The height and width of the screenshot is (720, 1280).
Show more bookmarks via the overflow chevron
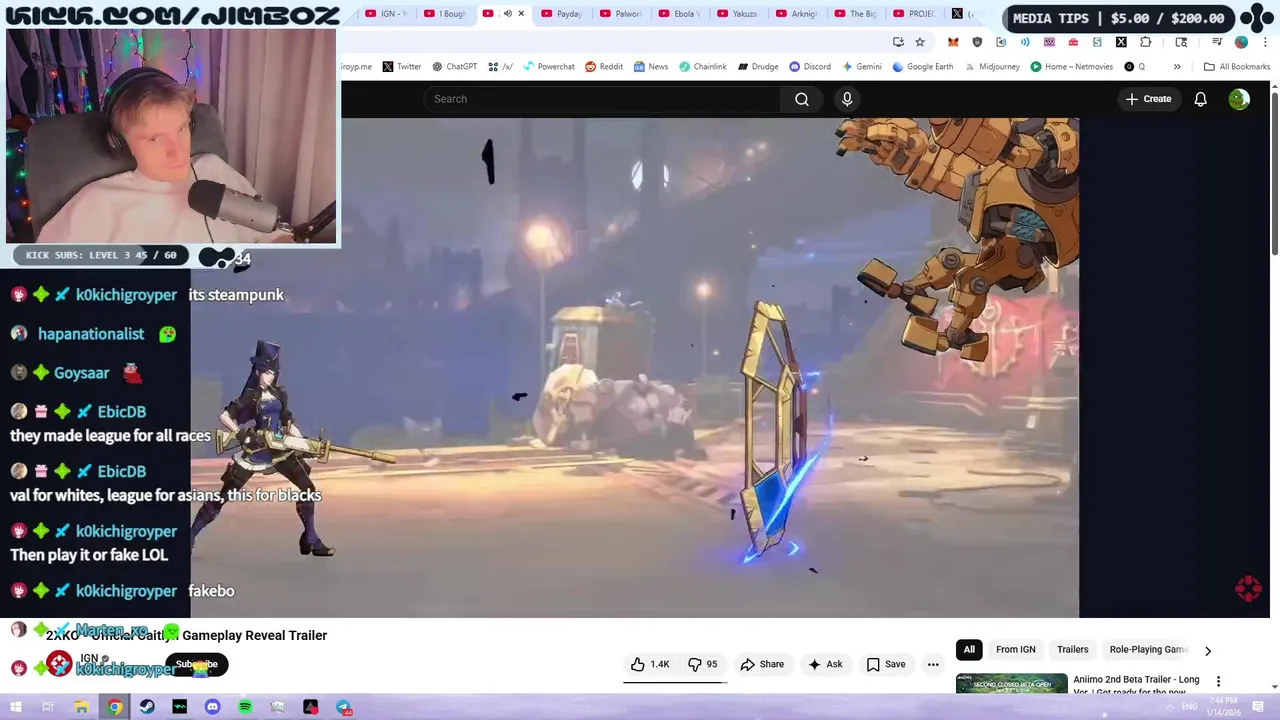1177,67
